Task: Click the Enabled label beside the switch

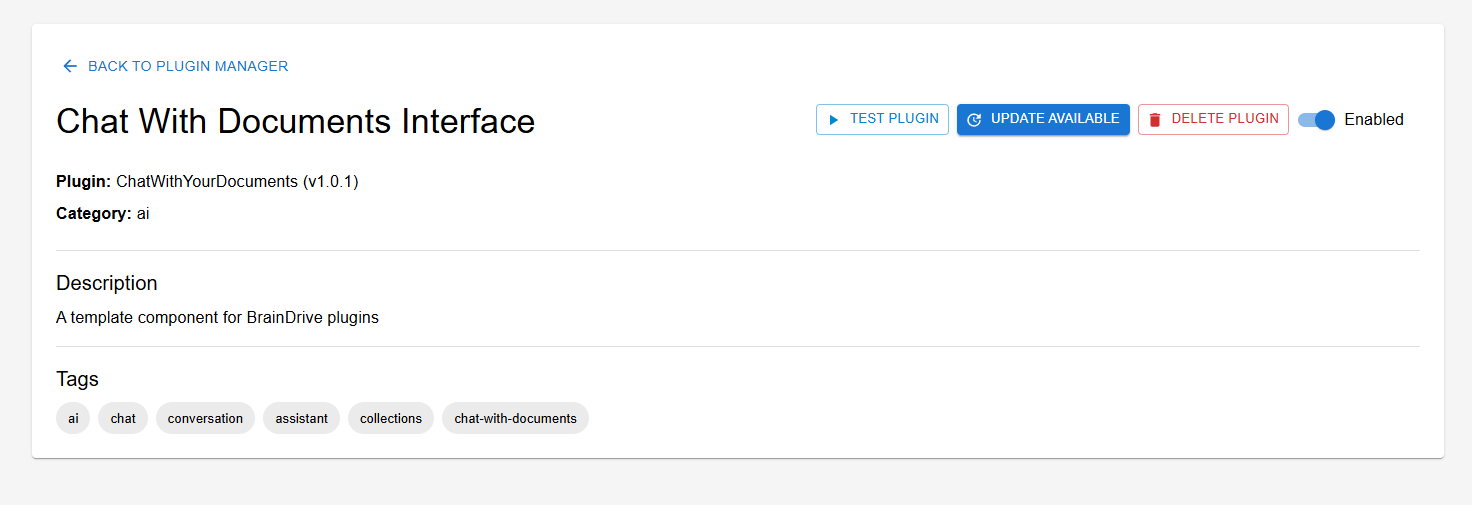Action: [x=1373, y=120]
